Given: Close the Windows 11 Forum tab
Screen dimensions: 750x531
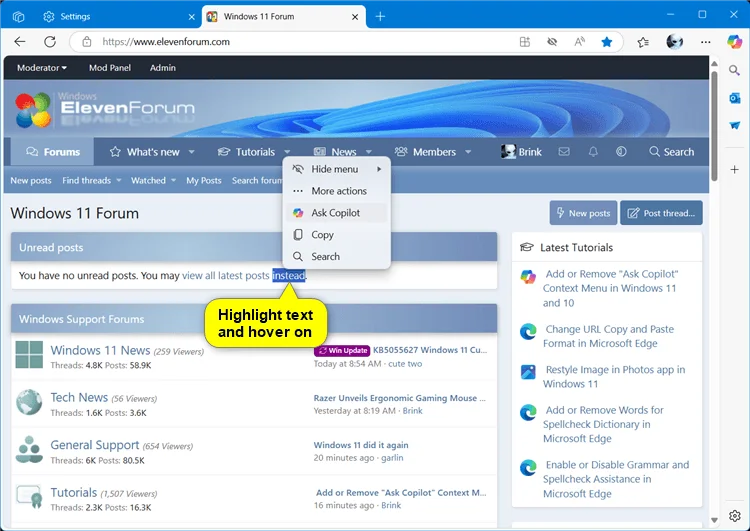Looking at the screenshot, I should (x=355, y=17).
